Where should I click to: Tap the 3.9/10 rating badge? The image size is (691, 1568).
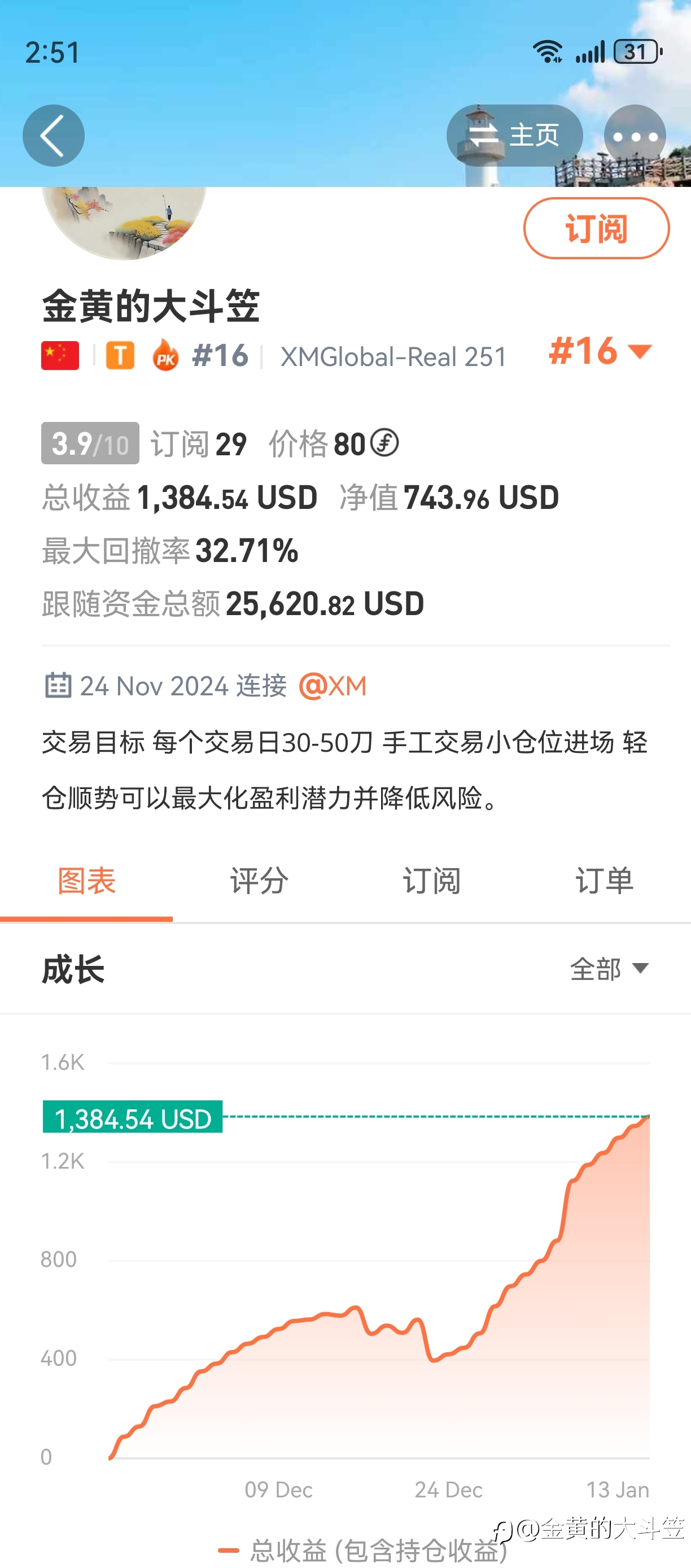pyautogui.click(x=90, y=443)
